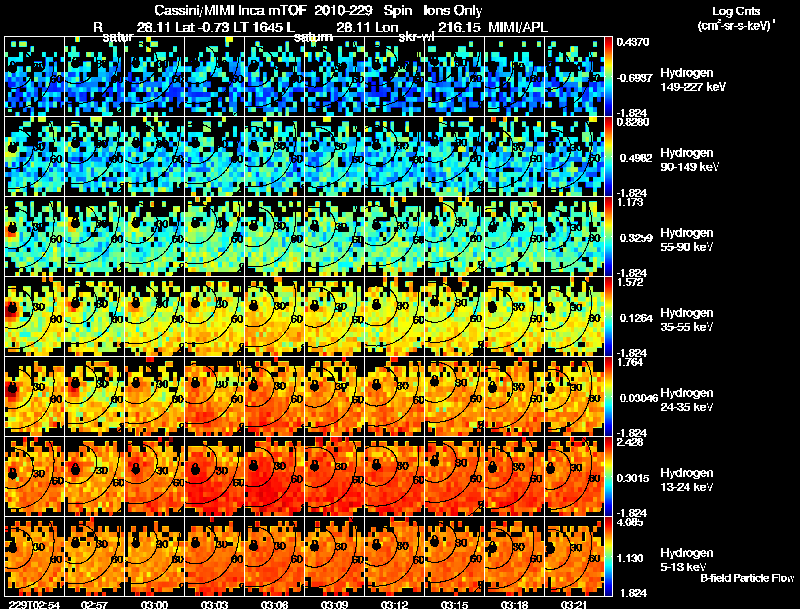Screen dimensions: 800x609
Task: Select the "Hydrogen 90-149 keV" row label
Action: pos(690,160)
